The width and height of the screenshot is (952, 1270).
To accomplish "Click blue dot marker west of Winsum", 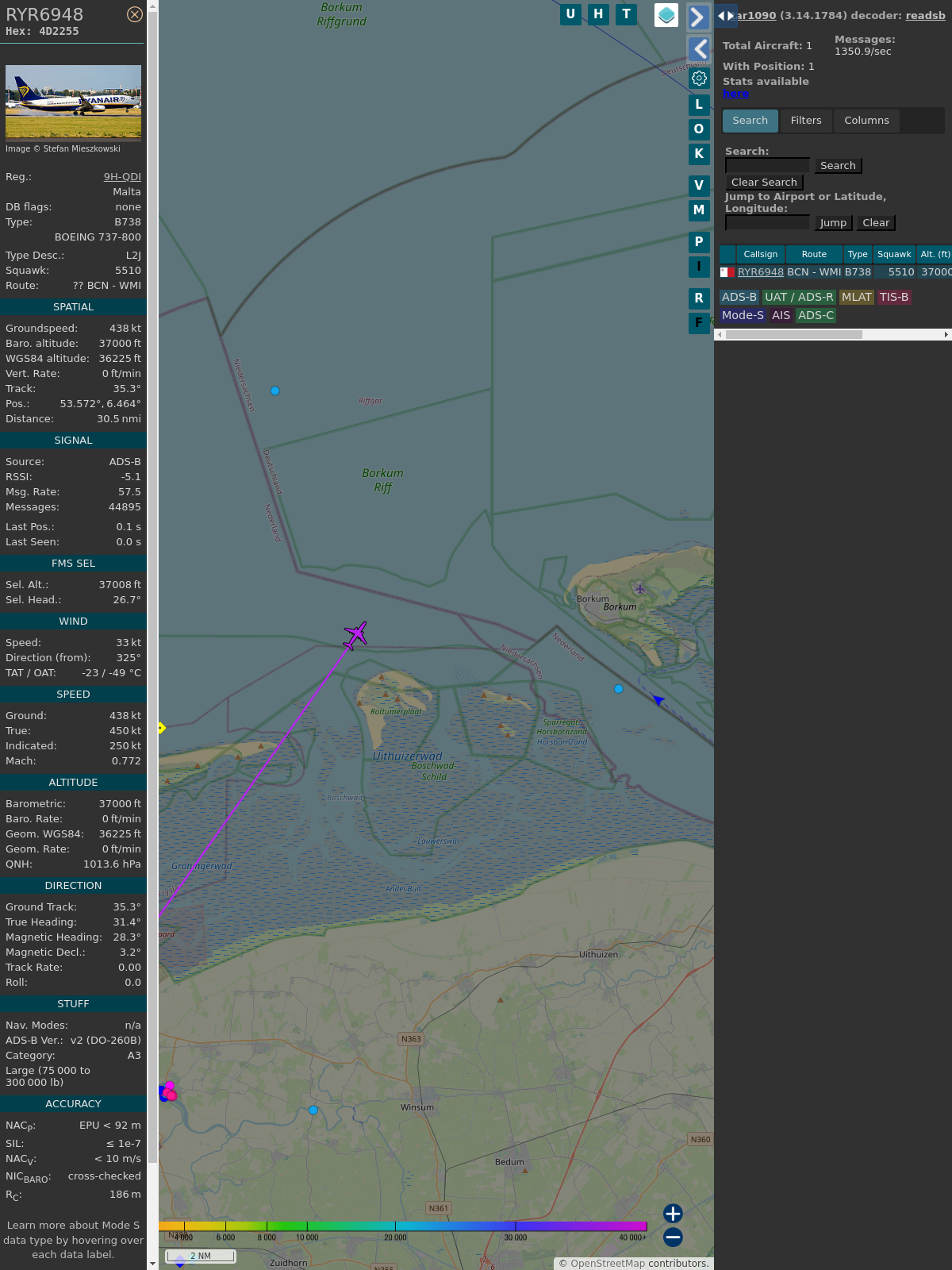I will pyautogui.click(x=313, y=1110).
